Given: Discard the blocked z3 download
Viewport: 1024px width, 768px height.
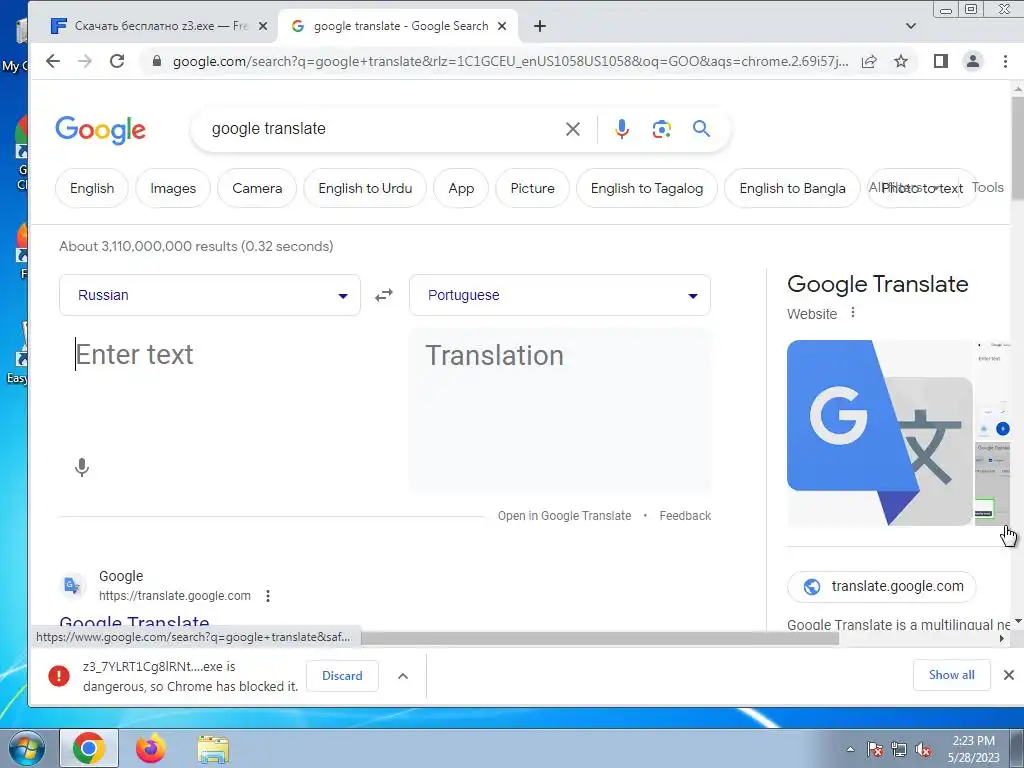Looking at the screenshot, I should point(342,676).
